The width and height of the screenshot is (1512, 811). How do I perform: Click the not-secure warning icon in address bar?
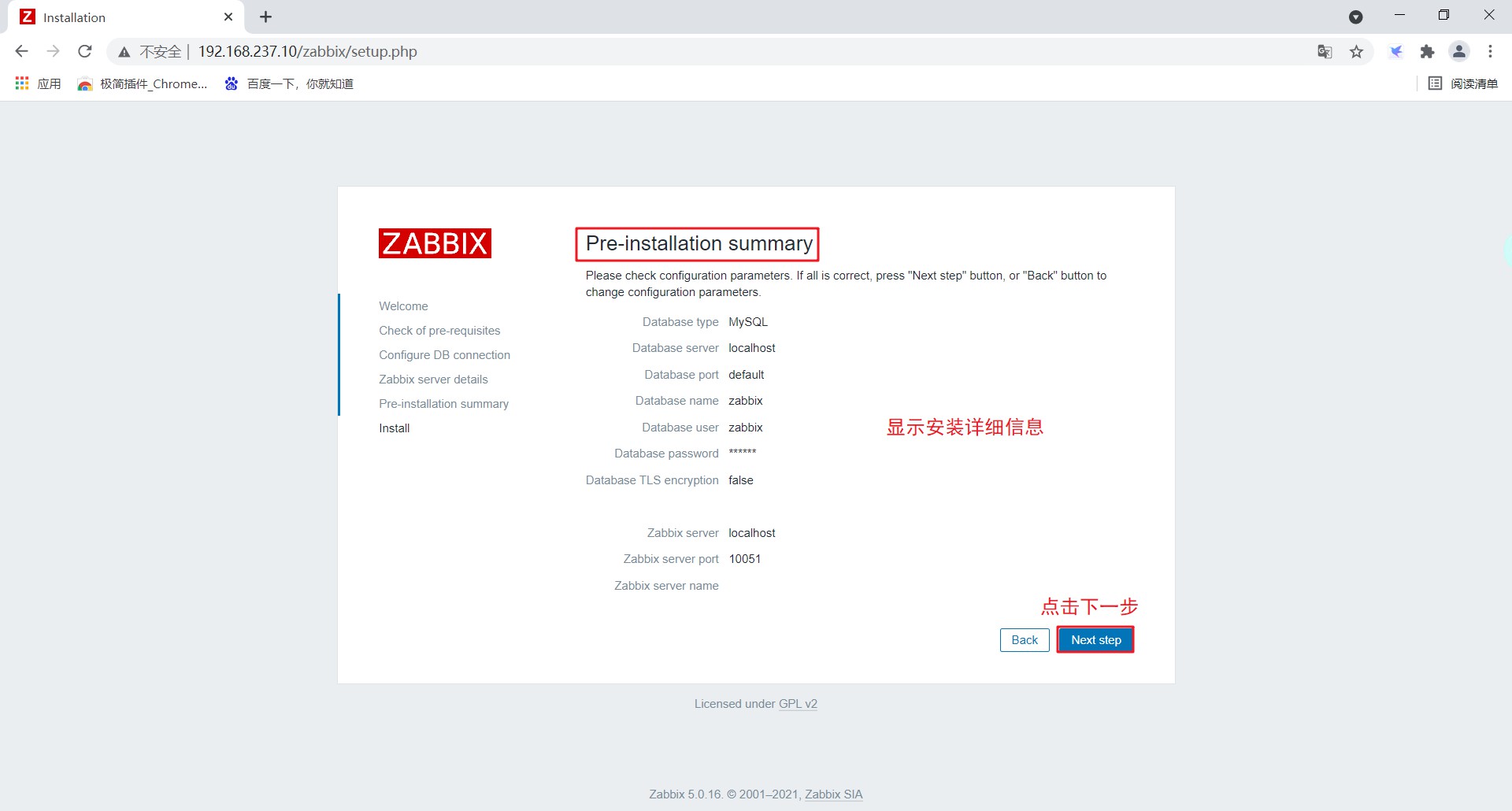(124, 52)
